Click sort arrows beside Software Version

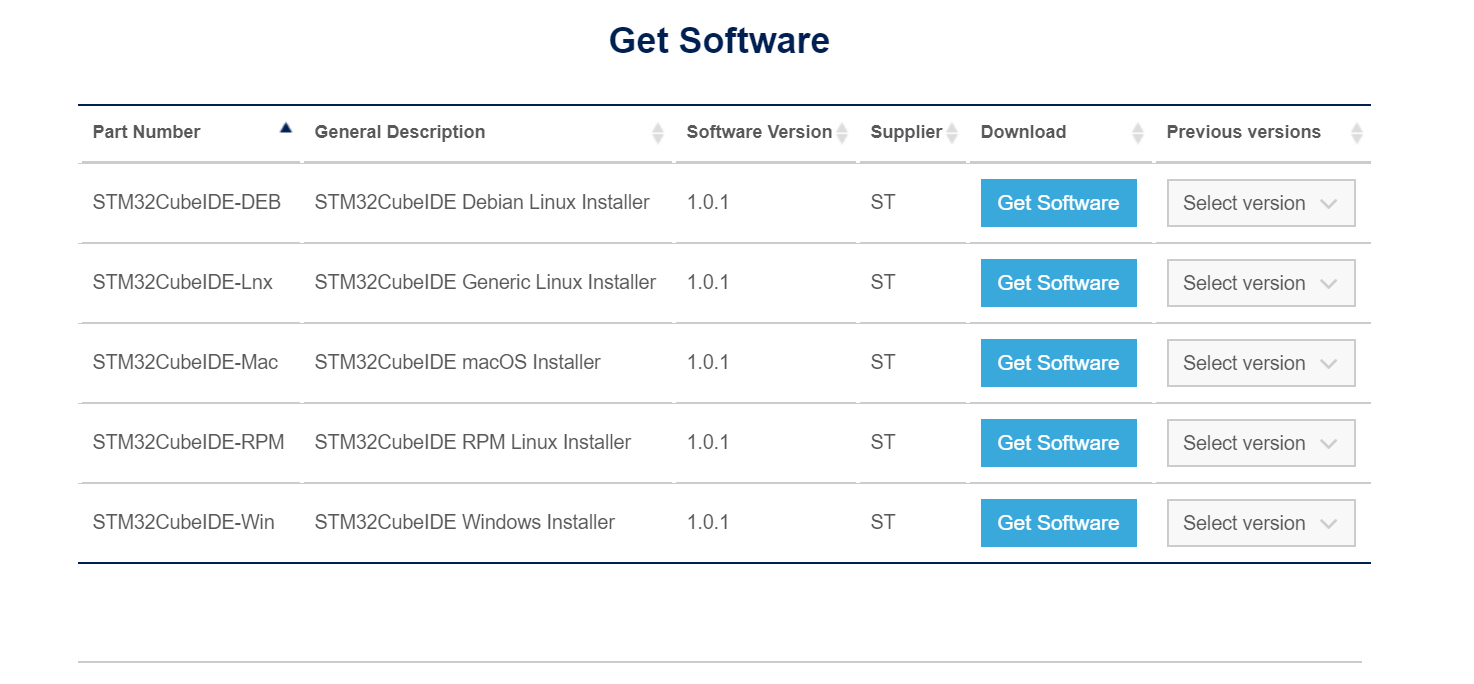point(842,132)
